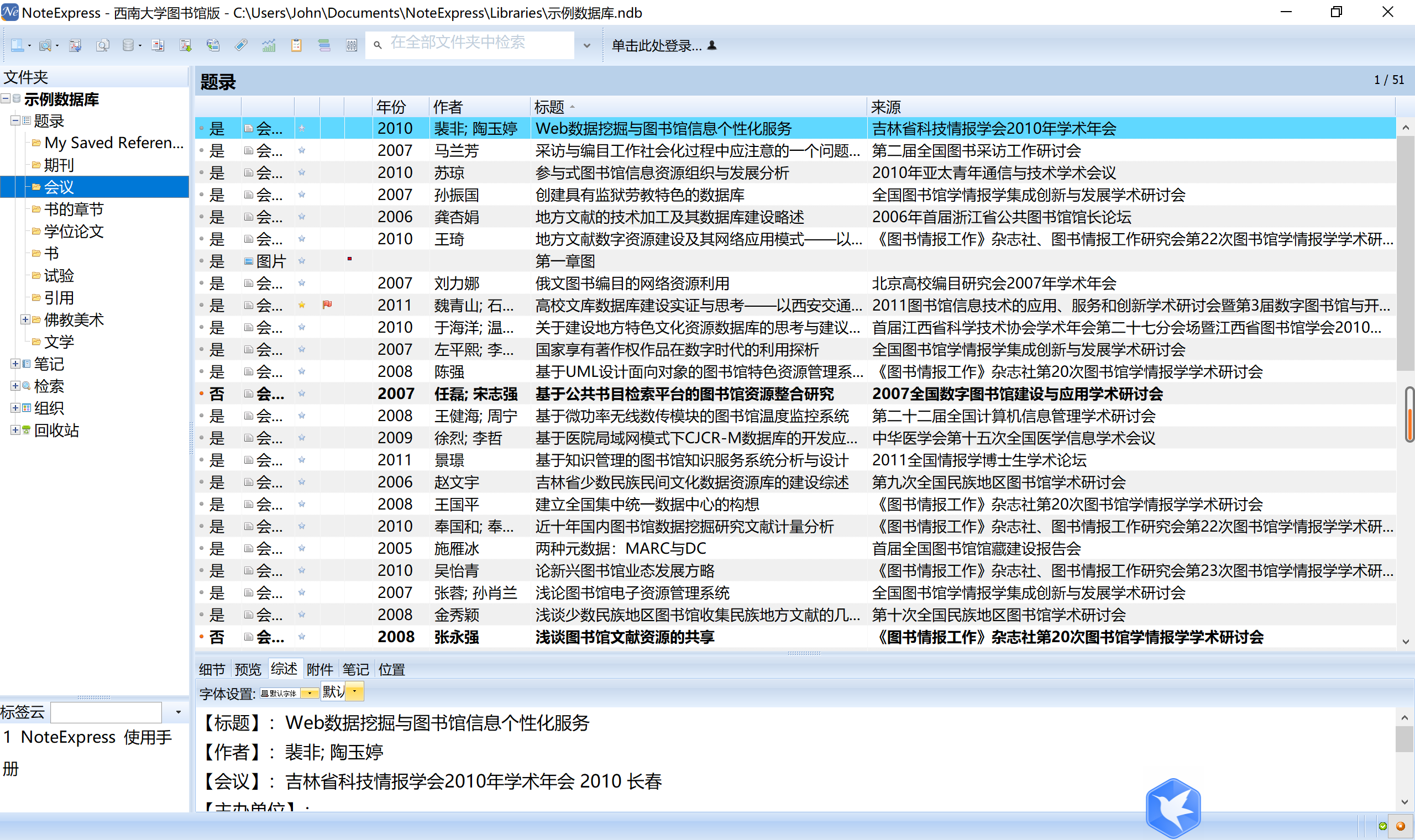
Task: Sort by the 年份 column header
Action: tap(401, 107)
